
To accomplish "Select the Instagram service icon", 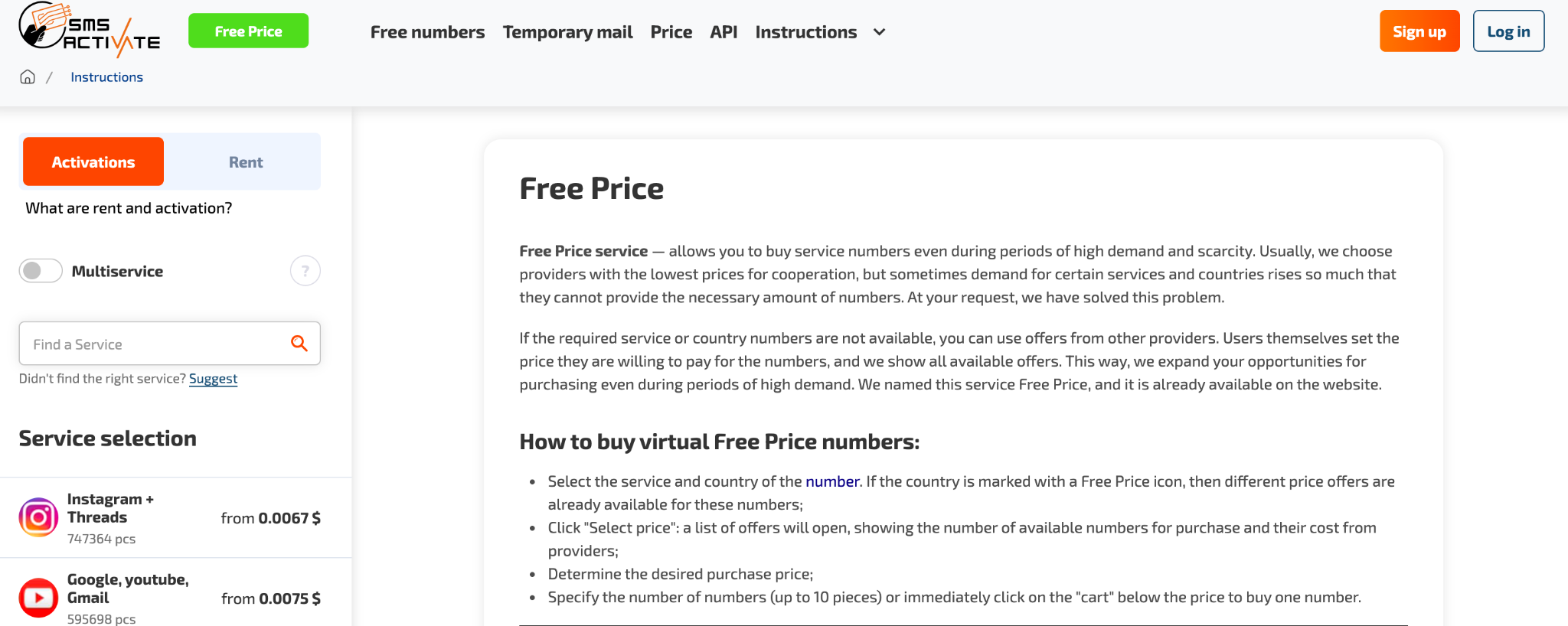I will tap(38, 518).
